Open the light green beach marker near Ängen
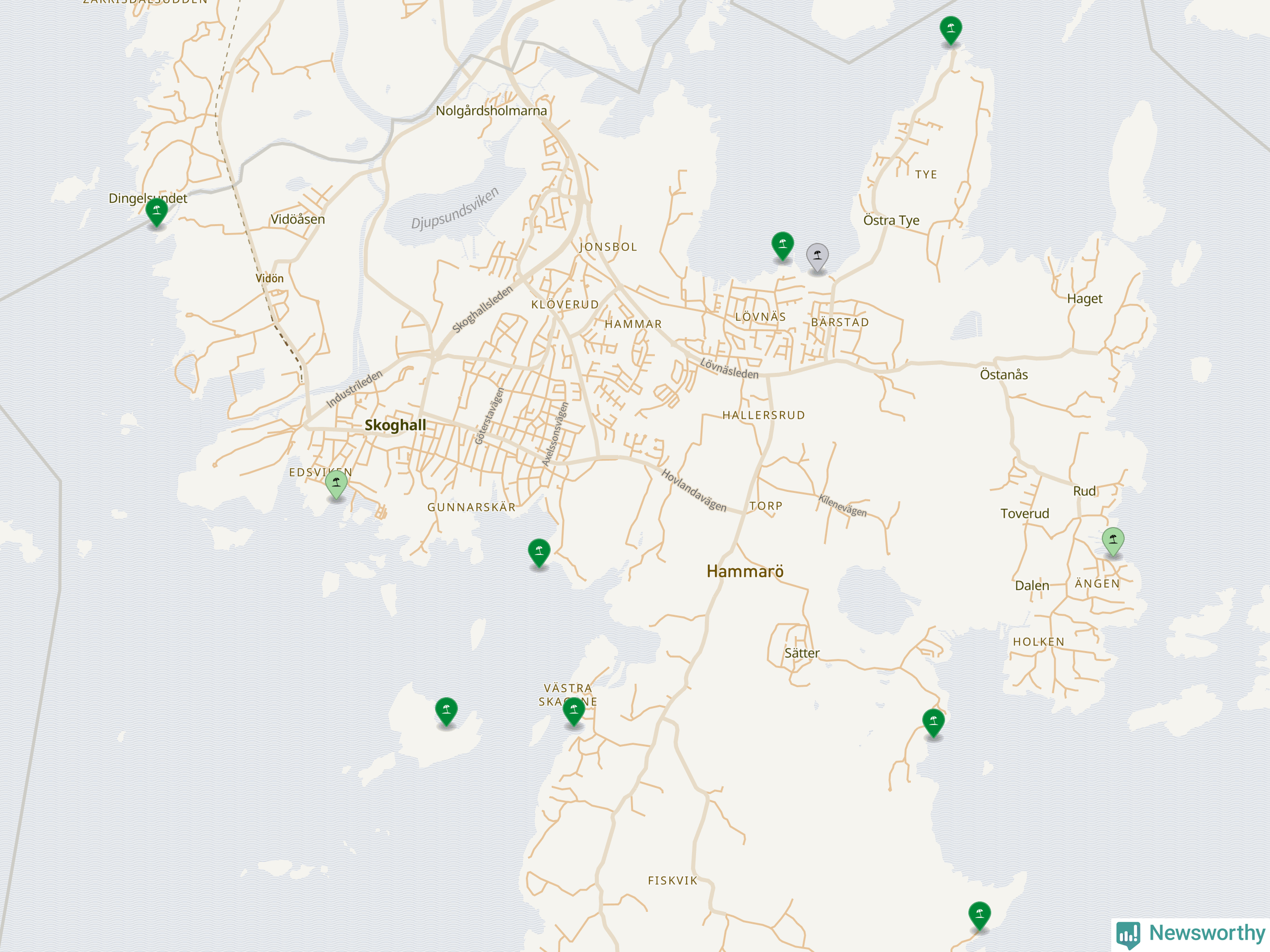 click(x=1113, y=542)
